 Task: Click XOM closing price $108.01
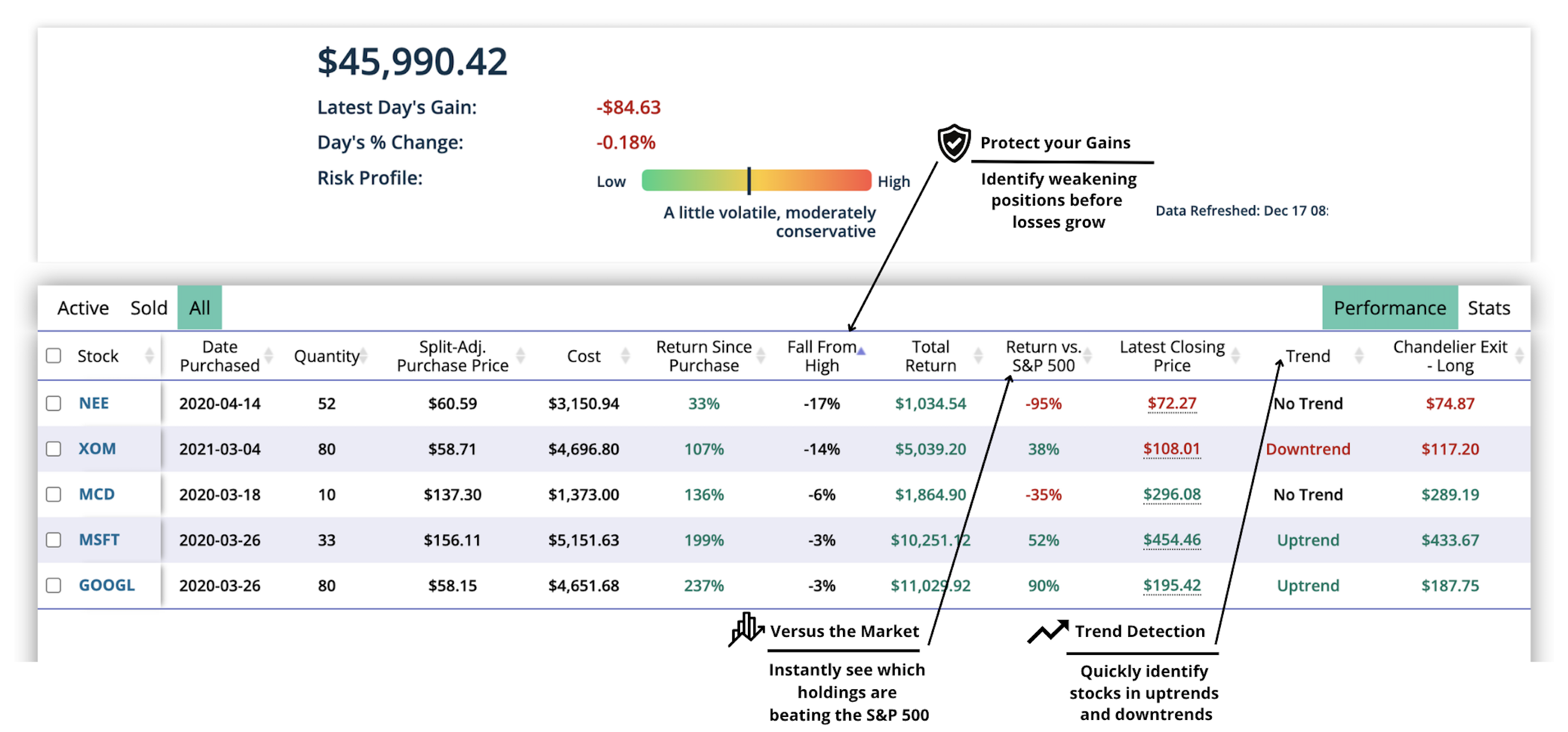1171,450
